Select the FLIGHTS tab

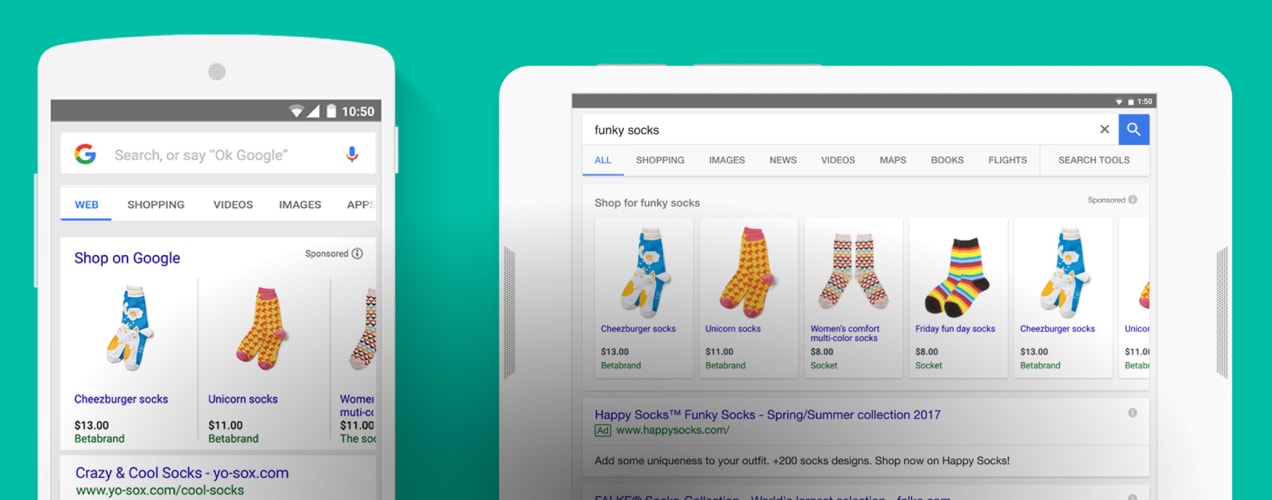1007,160
